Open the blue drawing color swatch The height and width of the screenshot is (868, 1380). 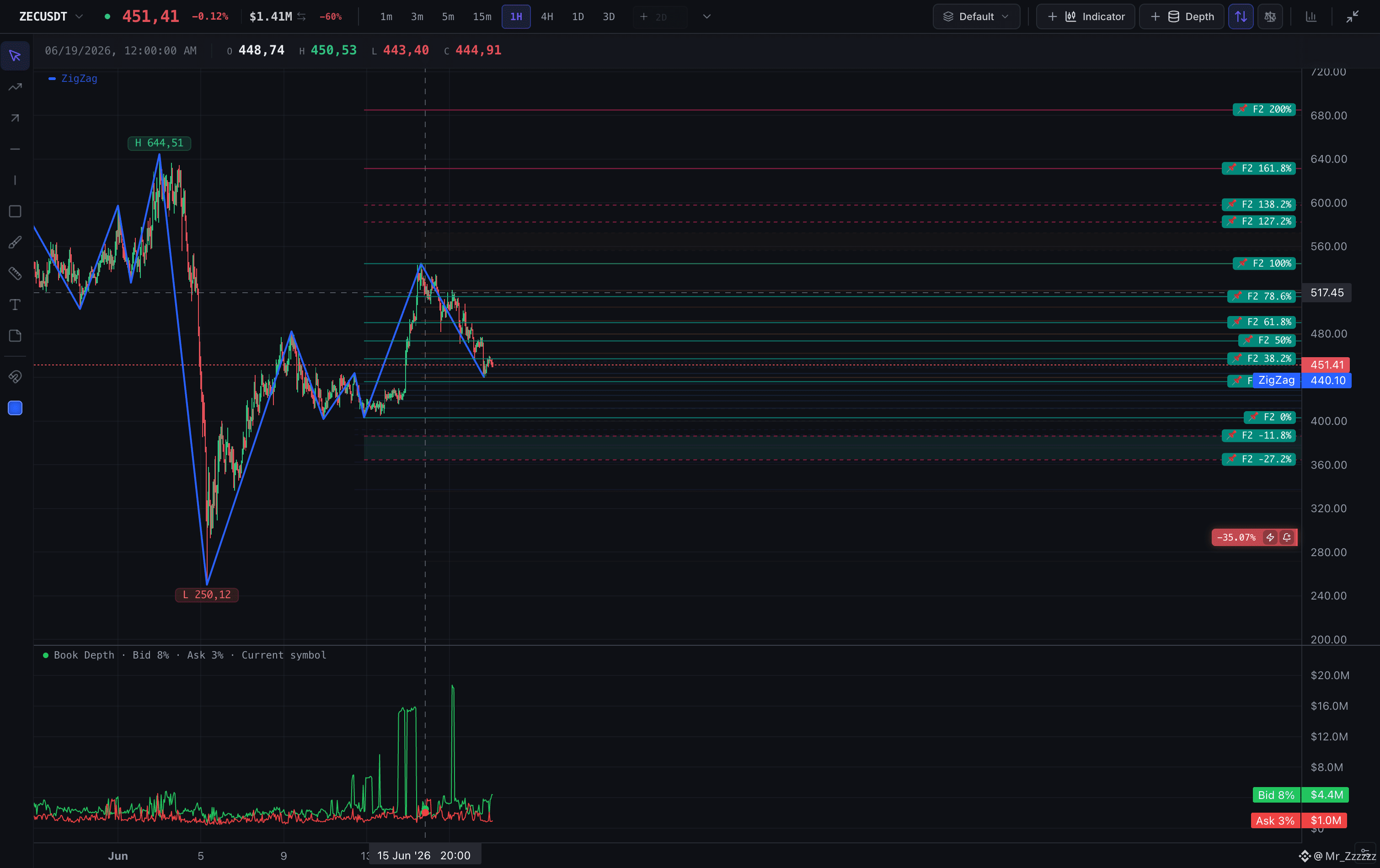(x=15, y=407)
